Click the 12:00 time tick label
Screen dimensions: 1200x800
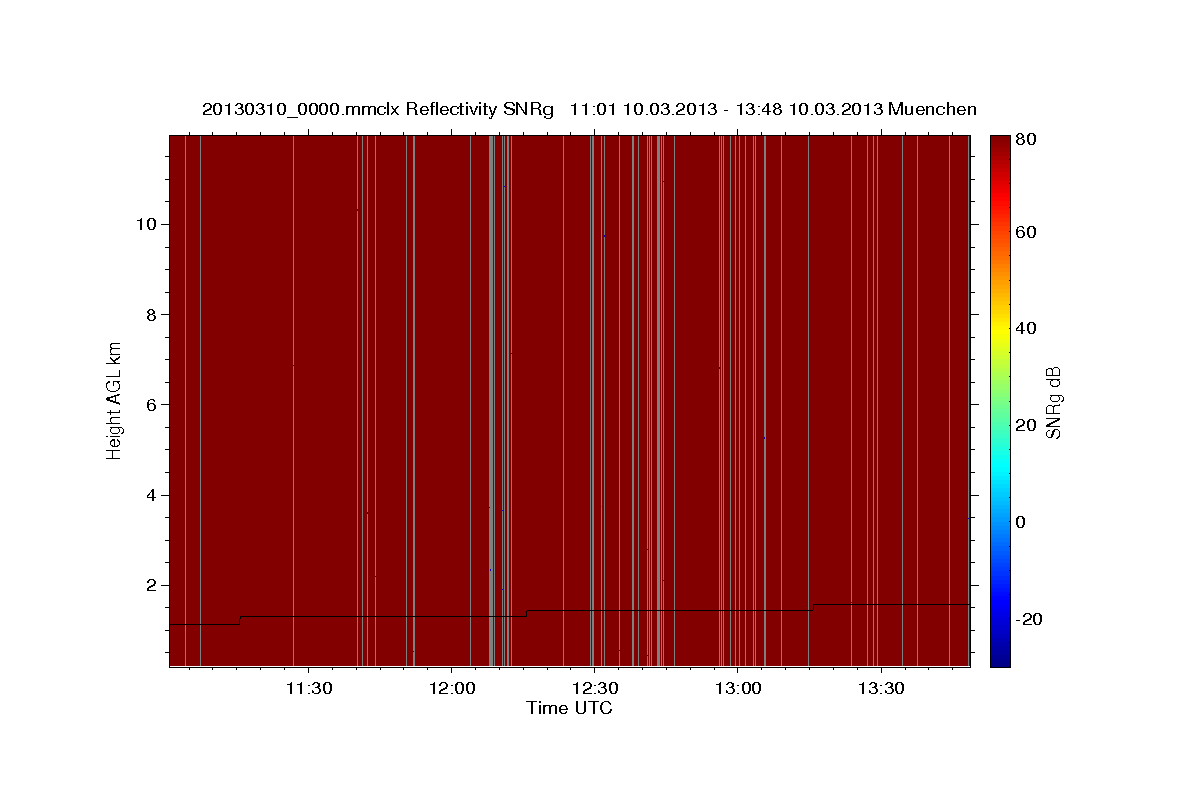(451, 689)
